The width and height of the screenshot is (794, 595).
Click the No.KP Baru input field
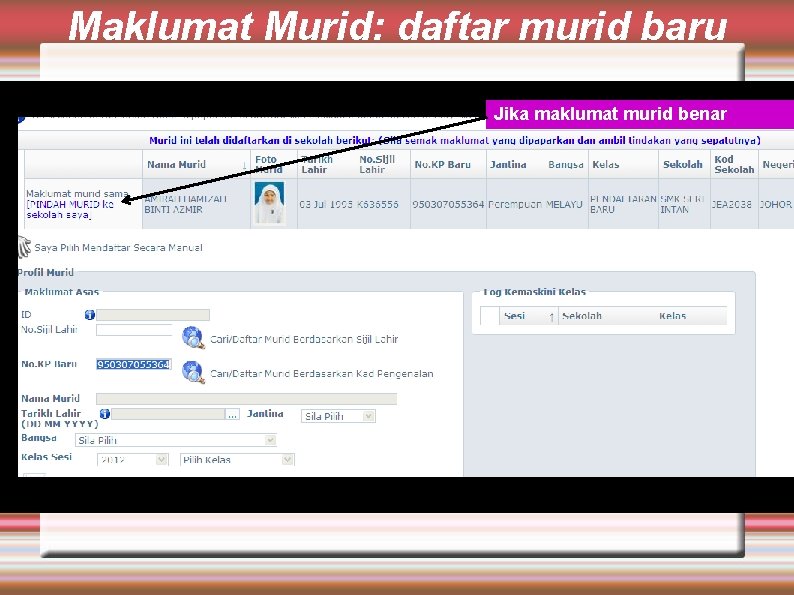(x=134, y=365)
